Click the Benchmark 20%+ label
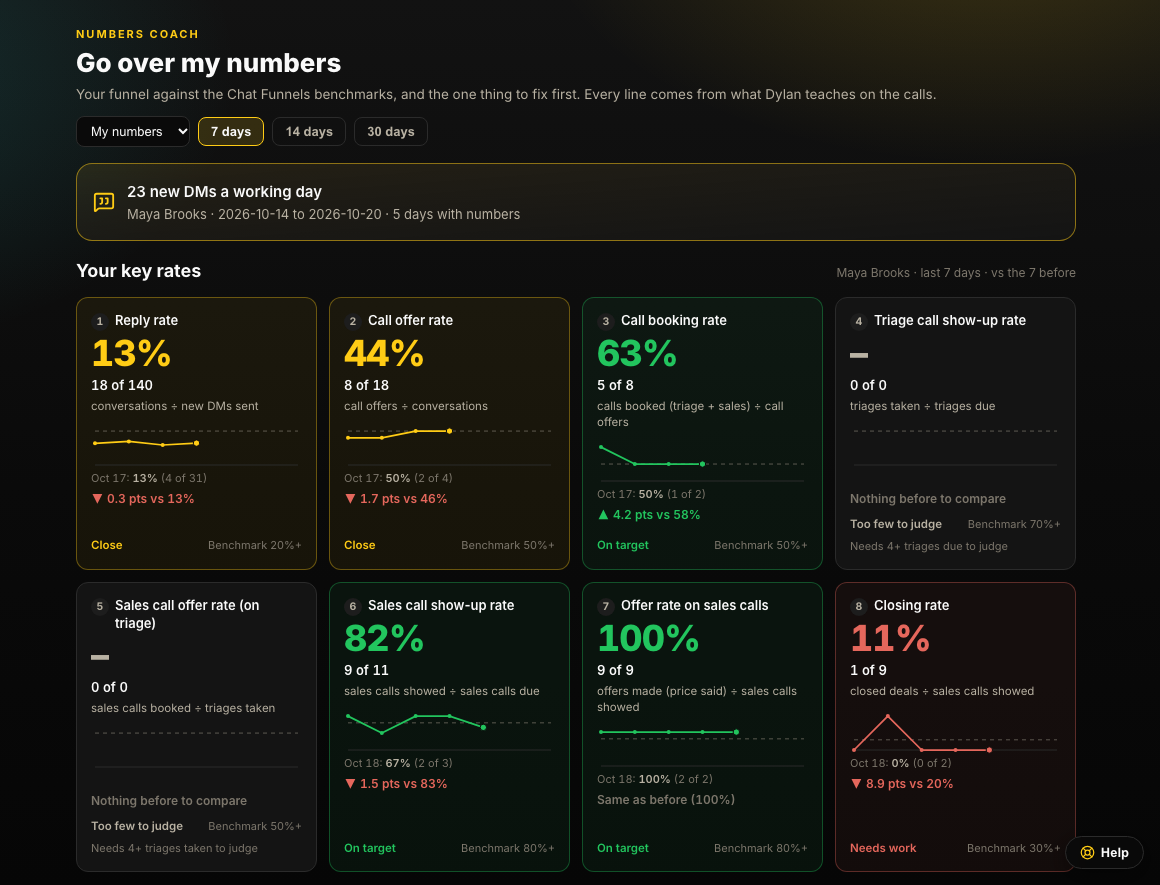Image resolution: width=1160 pixels, height=885 pixels. point(254,545)
